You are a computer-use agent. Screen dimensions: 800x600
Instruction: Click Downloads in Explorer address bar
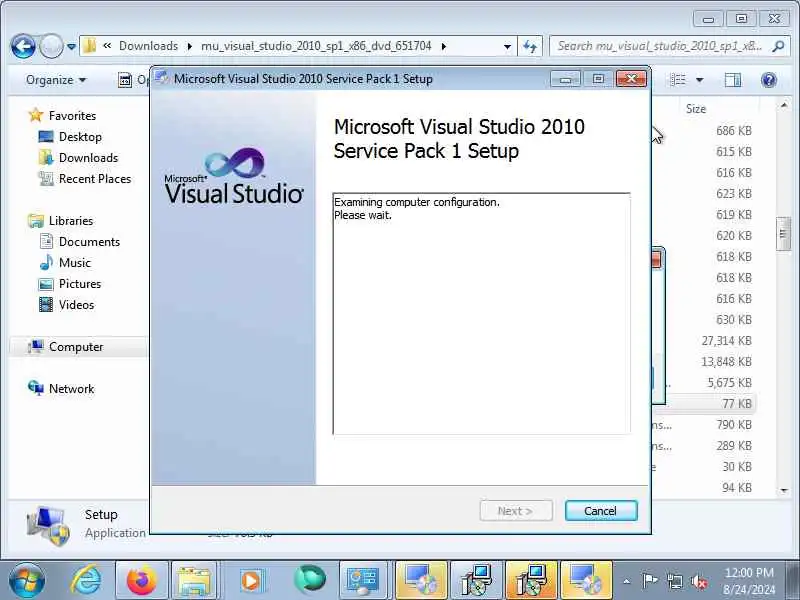pyautogui.click(x=148, y=46)
